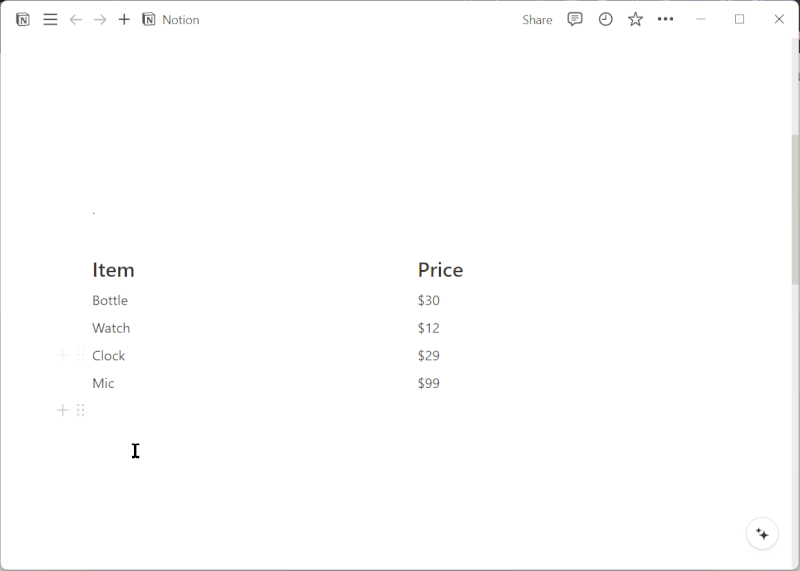Place cursor in the $99 price text
Screen dimensions: 800x571
429,383
